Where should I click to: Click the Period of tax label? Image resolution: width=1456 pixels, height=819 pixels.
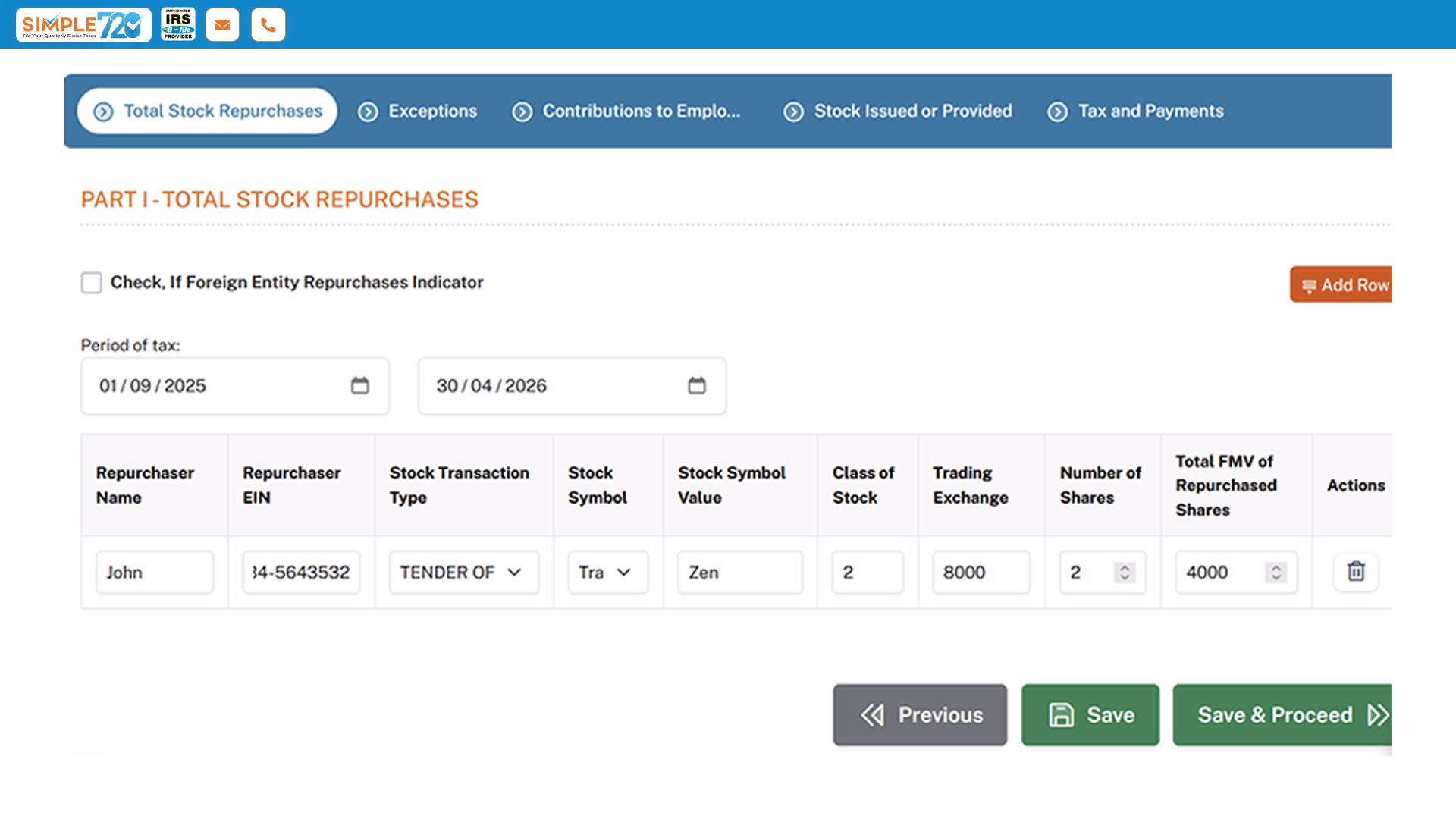click(130, 346)
